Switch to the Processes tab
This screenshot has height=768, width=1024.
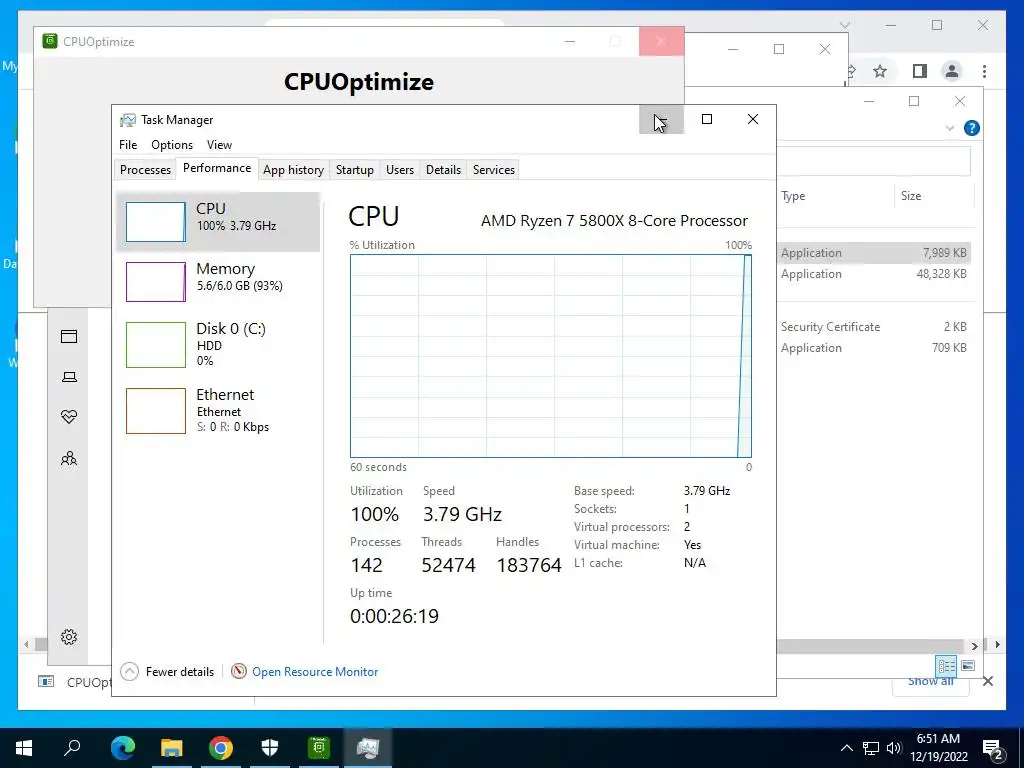[145, 170]
